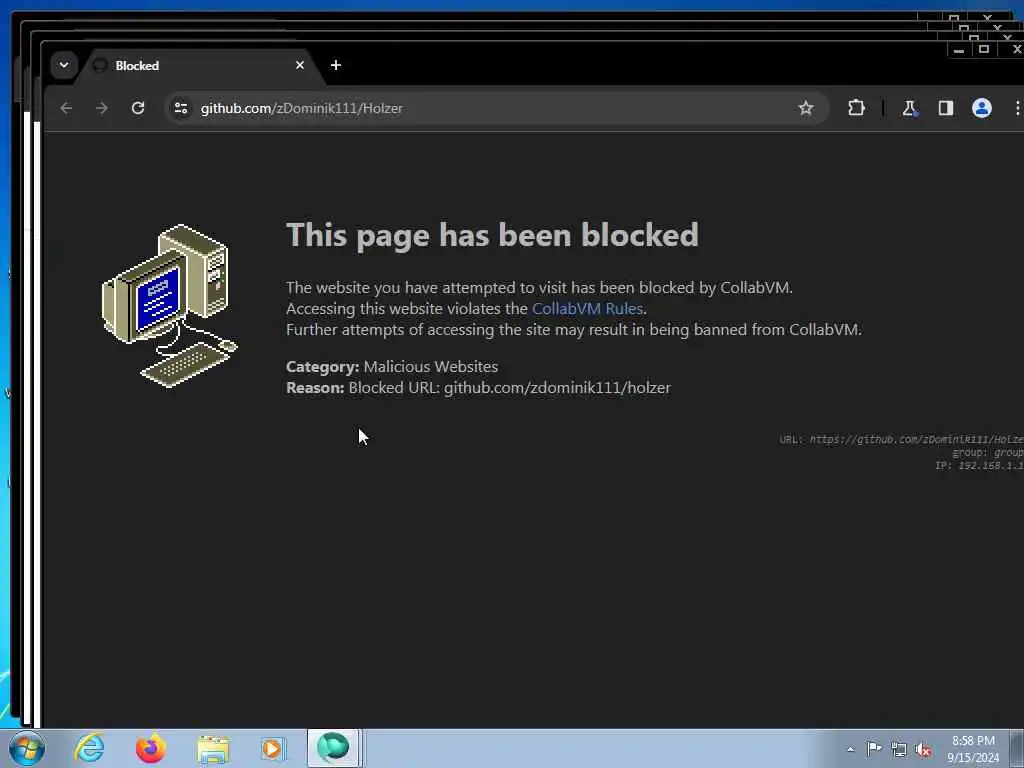Open Windows Media Player from taskbar
The image size is (1024, 768).
coord(272,748)
